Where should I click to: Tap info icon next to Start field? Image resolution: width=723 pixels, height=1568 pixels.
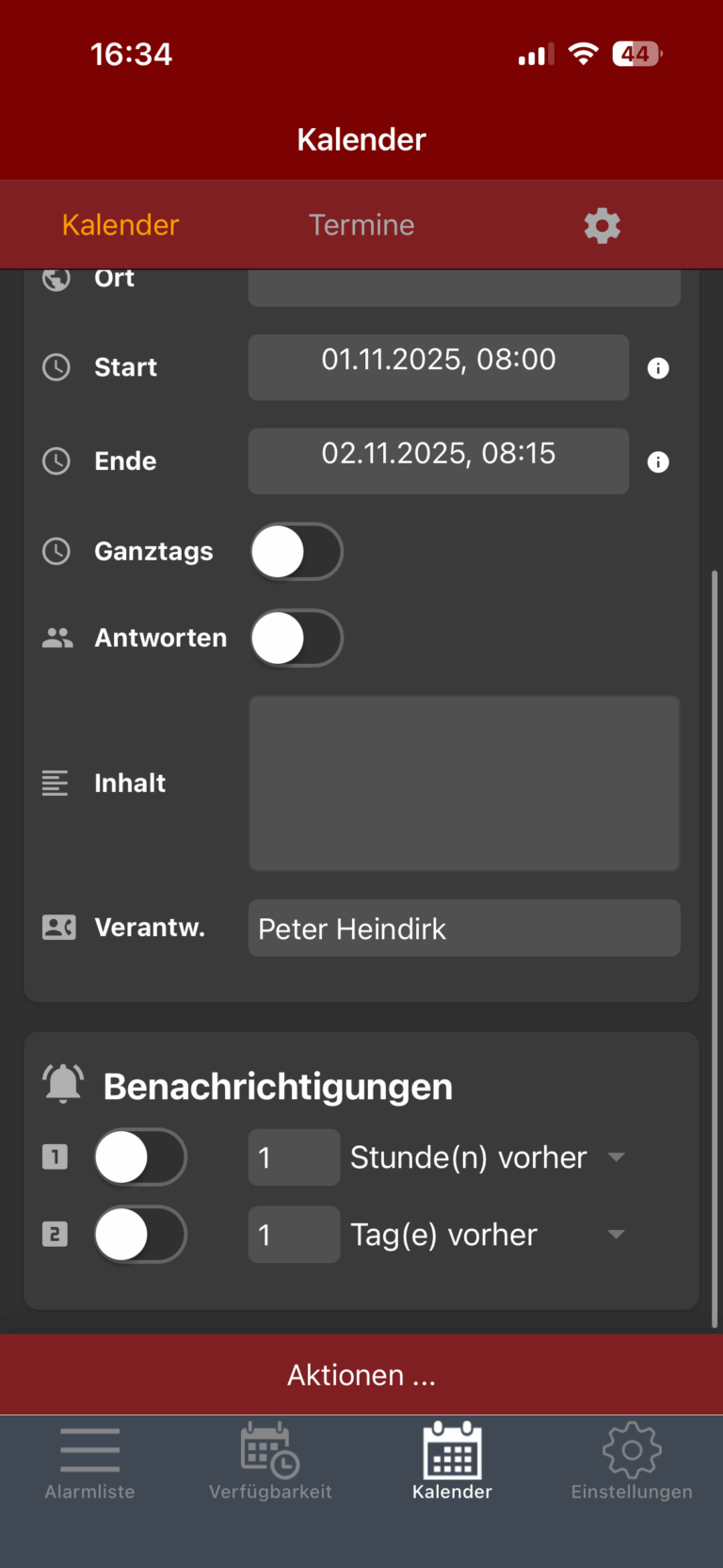point(658,368)
